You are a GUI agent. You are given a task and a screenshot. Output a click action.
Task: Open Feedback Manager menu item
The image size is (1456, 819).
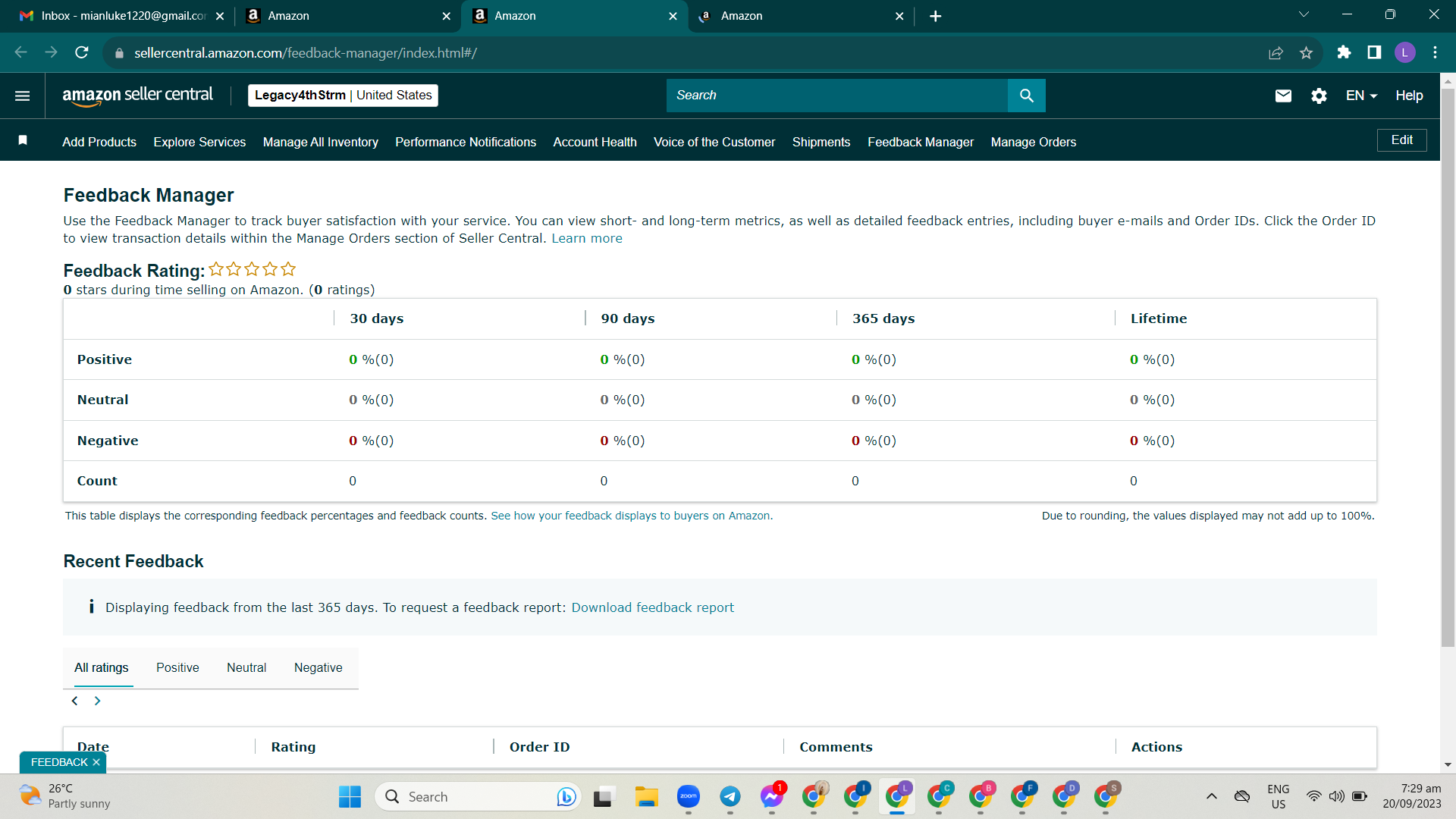pyautogui.click(x=921, y=142)
